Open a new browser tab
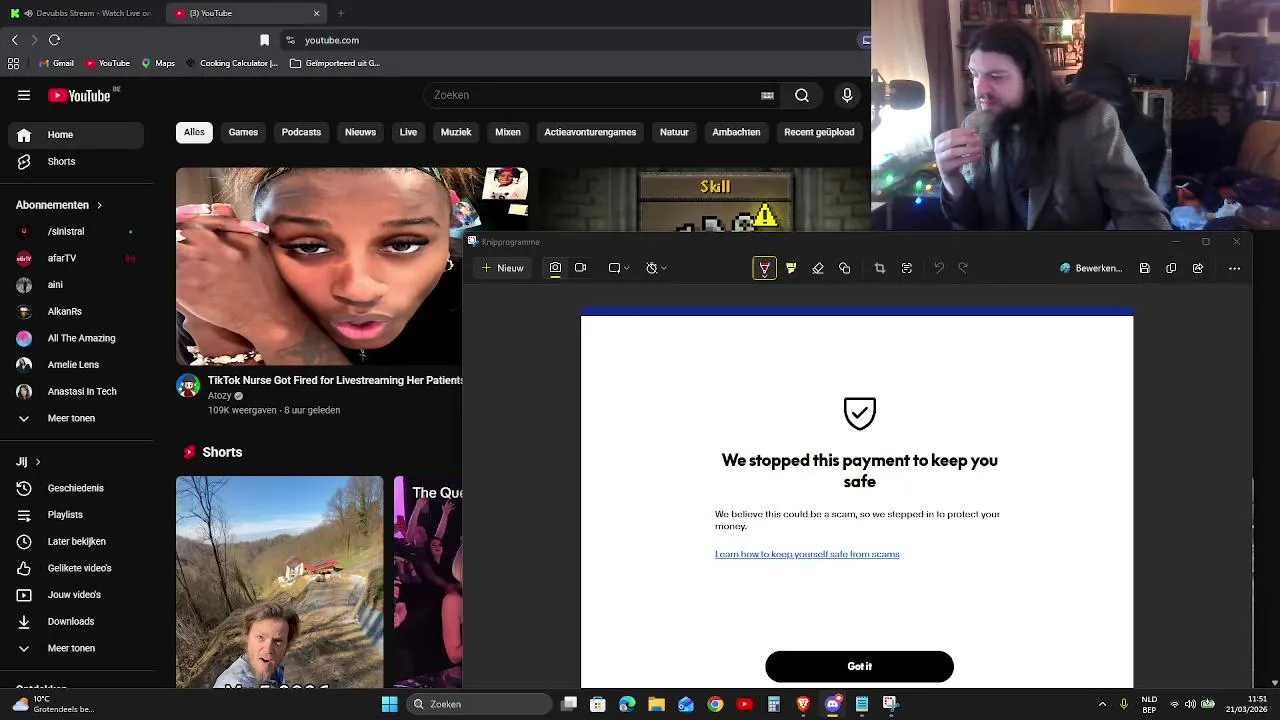1280x720 pixels. pyautogui.click(x=341, y=13)
